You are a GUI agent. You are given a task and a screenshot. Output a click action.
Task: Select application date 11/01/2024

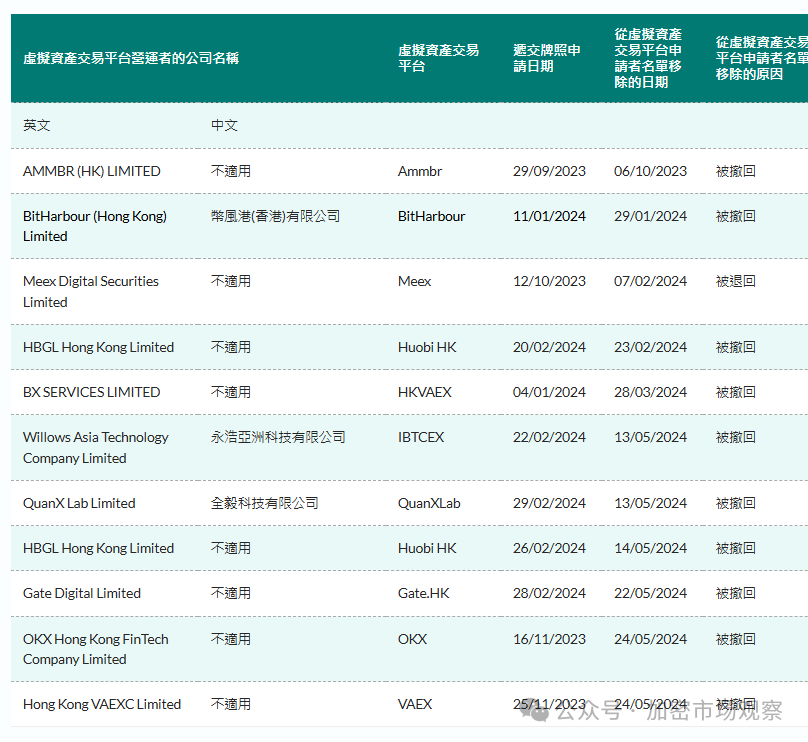coord(549,216)
